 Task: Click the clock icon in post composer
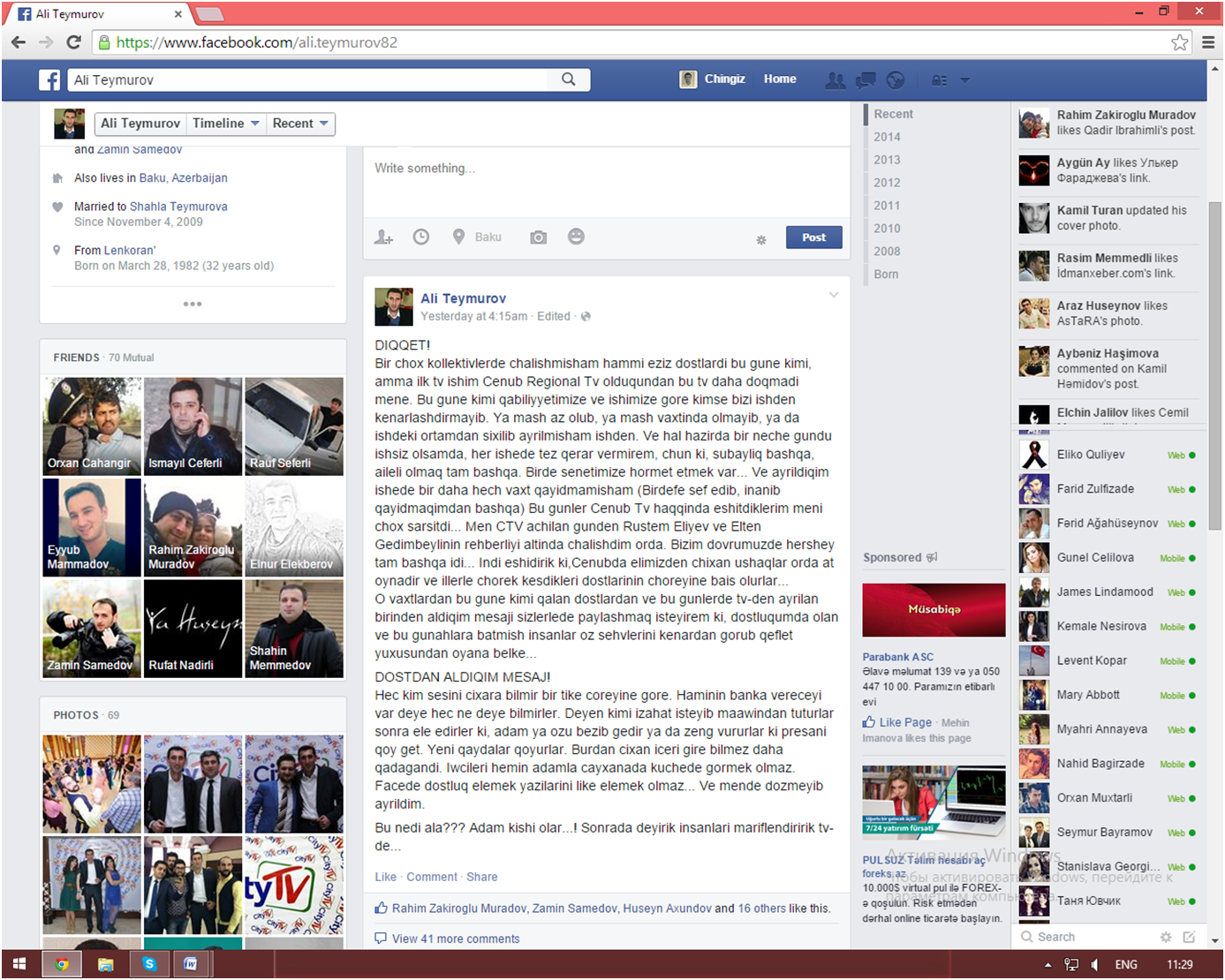click(421, 237)
